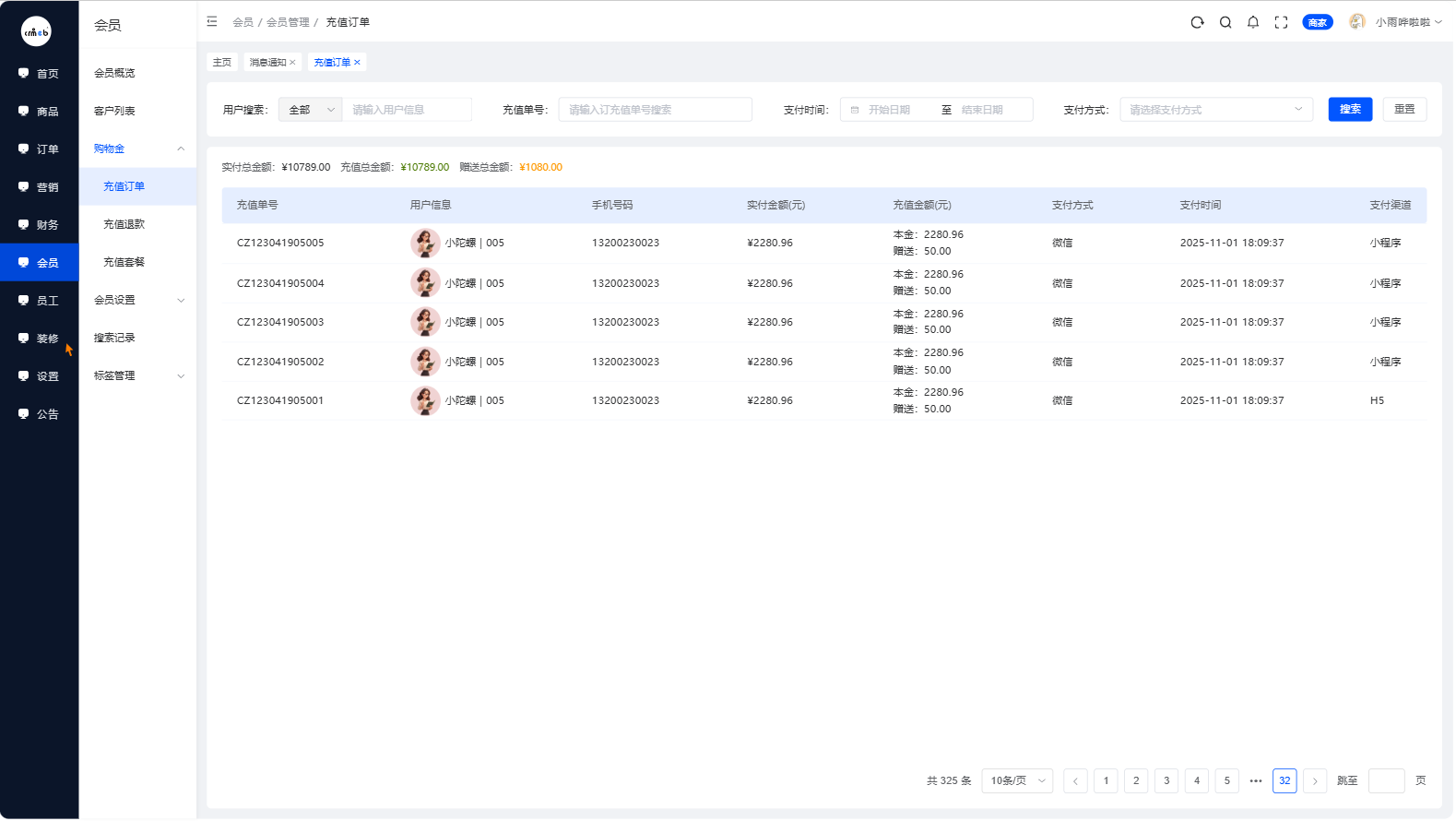The image size is (1456, 821).
Task: Open the 支付方式 select dropdown
Action: (x=1215, y=110)
